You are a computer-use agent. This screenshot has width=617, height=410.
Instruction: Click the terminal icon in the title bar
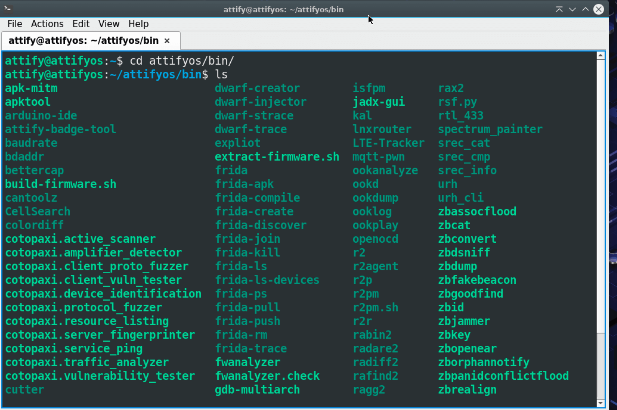[x=8, y=9]
